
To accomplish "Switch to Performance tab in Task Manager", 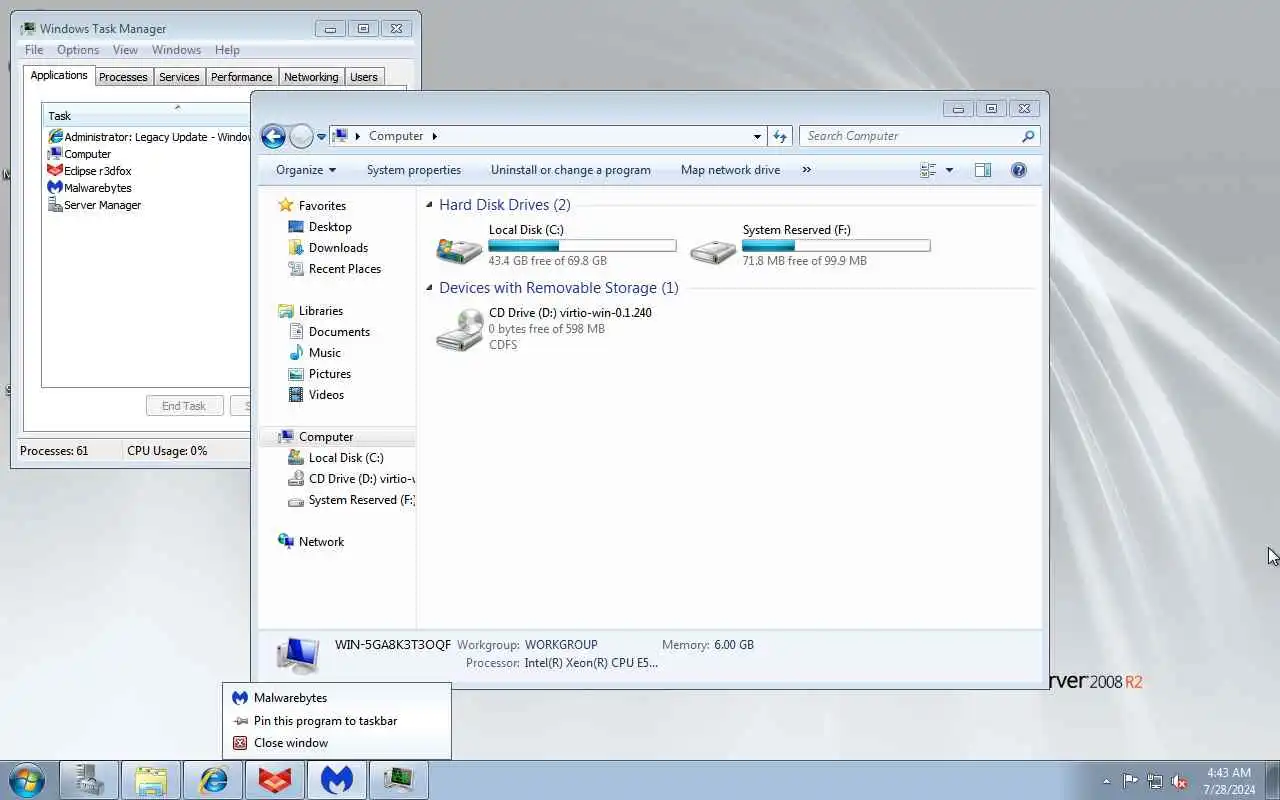I will (x=241, y=77).
